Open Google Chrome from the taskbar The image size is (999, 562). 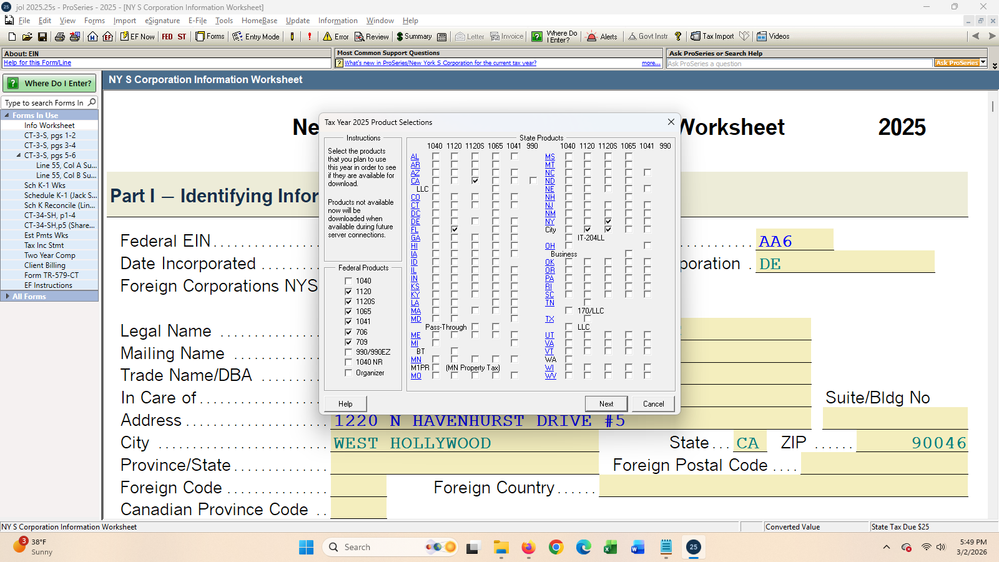point(556,547)
